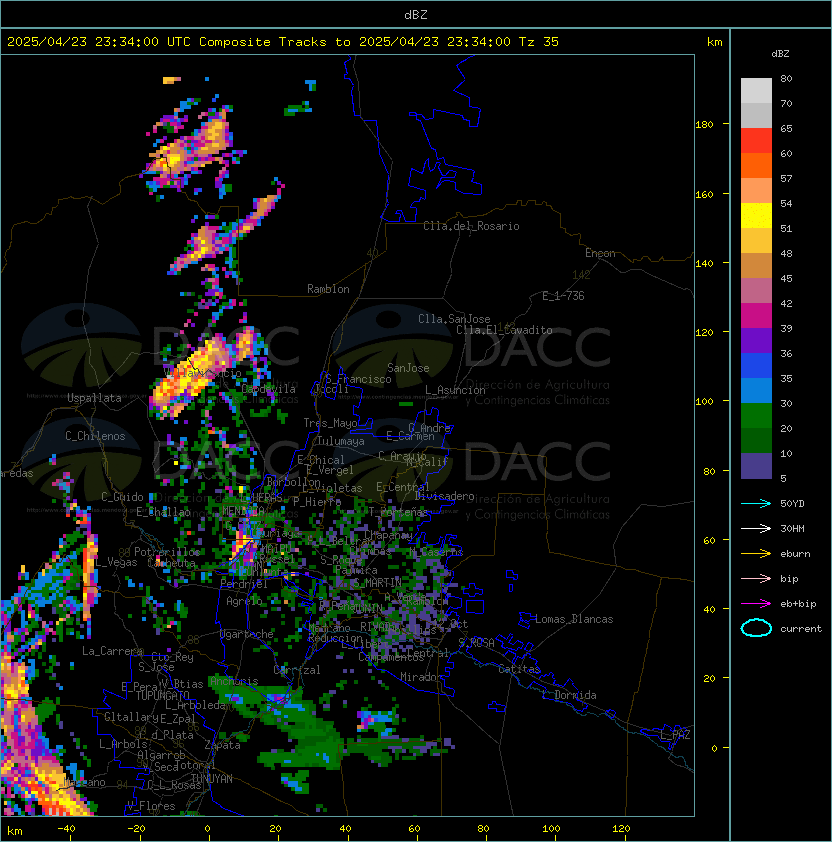
Task: Click the 'Agrelo' place label
Action: click(x=244, y=601)
